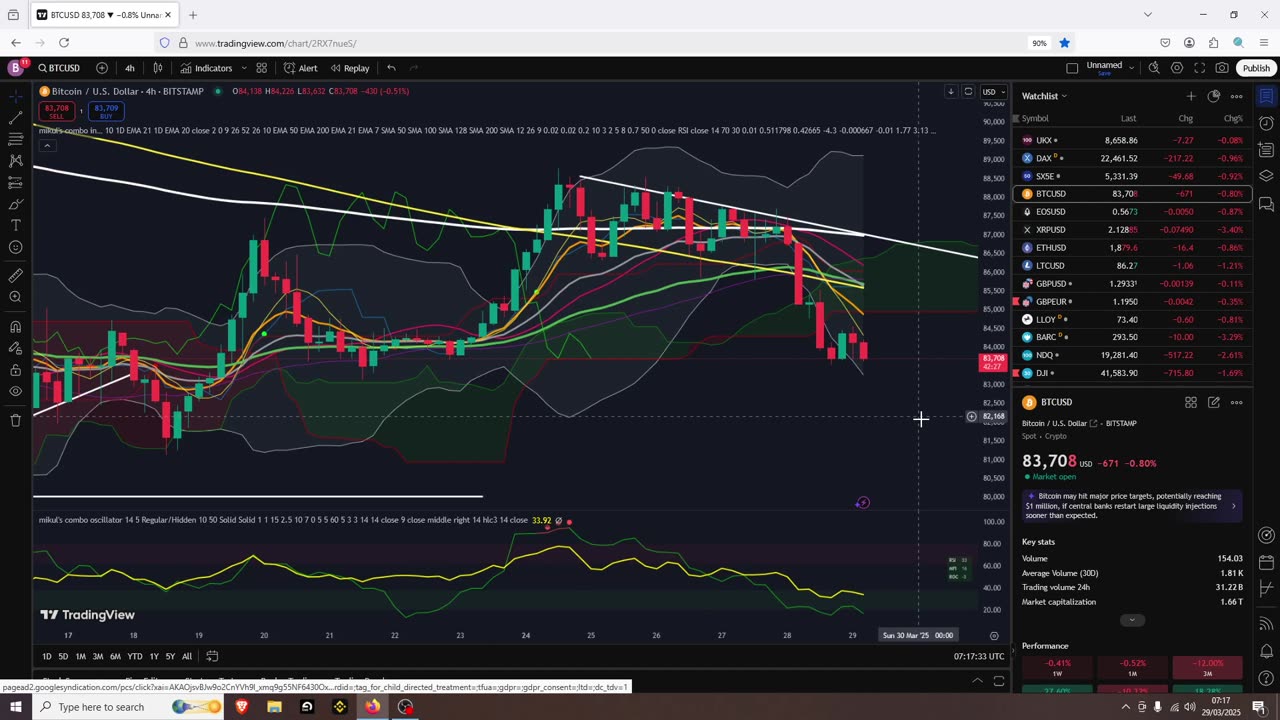Open the Bitcoin news headline about price targets
The image size is (1280, 720).
click(1132, 506)
